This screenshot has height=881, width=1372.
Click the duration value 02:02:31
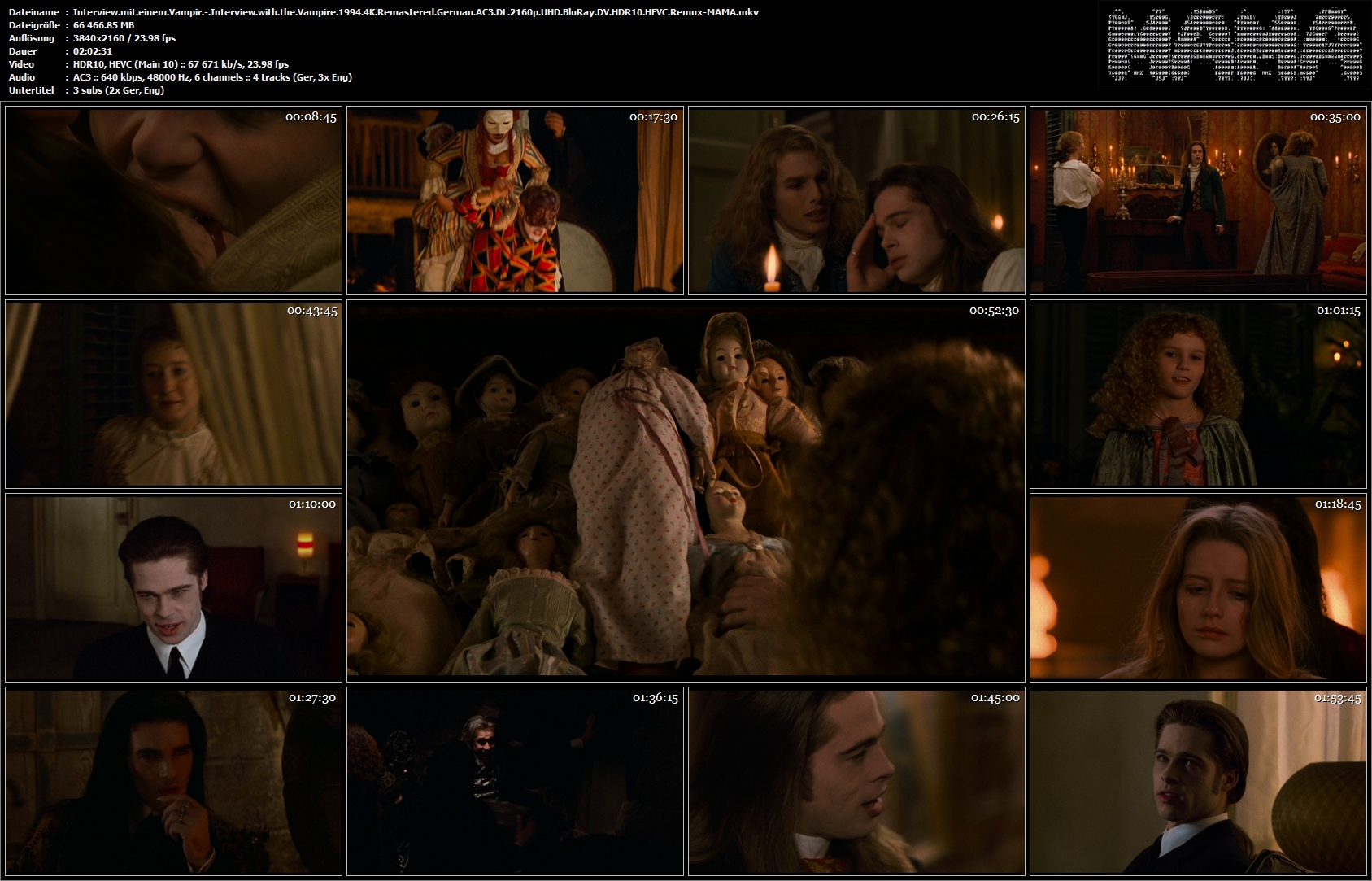tap(93, 51)
